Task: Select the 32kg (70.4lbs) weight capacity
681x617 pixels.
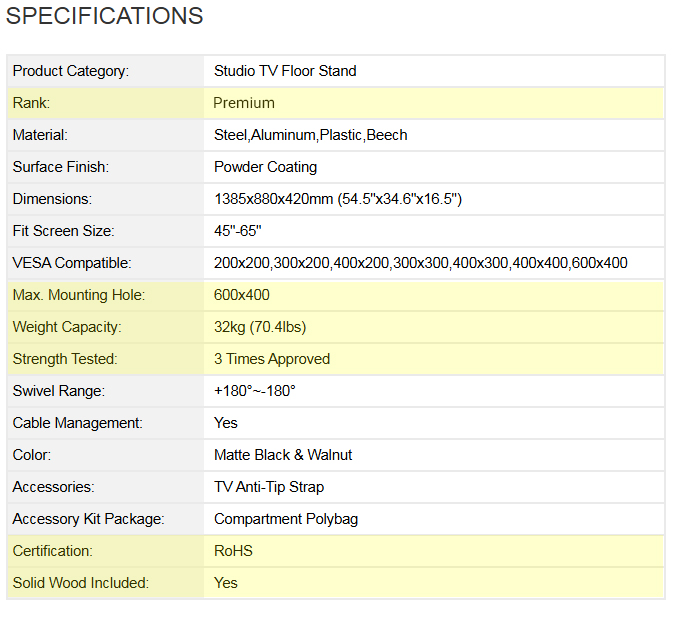Action: 260,327
